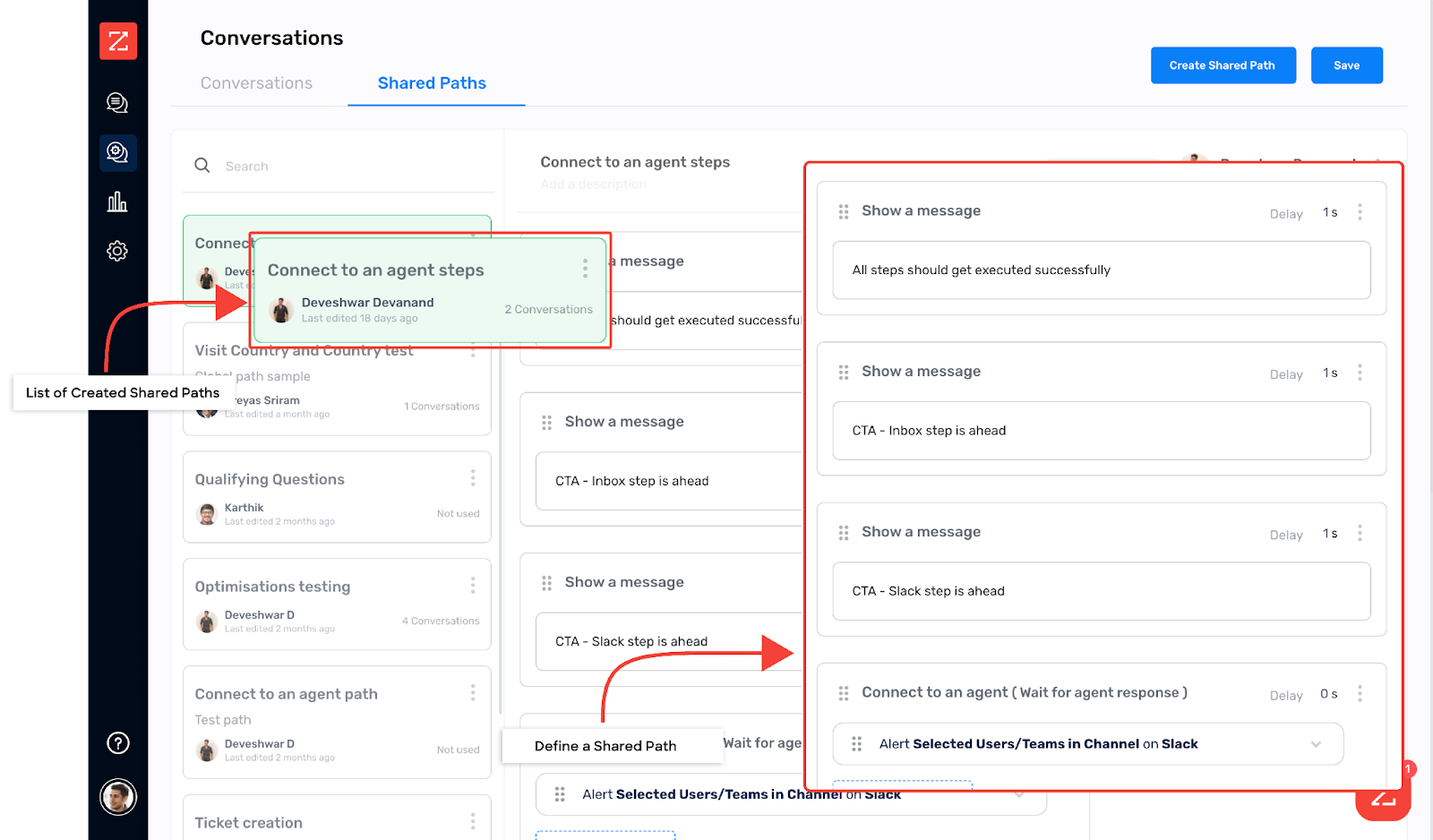Click the search magnifier in the path list

(x=202, y=165)
